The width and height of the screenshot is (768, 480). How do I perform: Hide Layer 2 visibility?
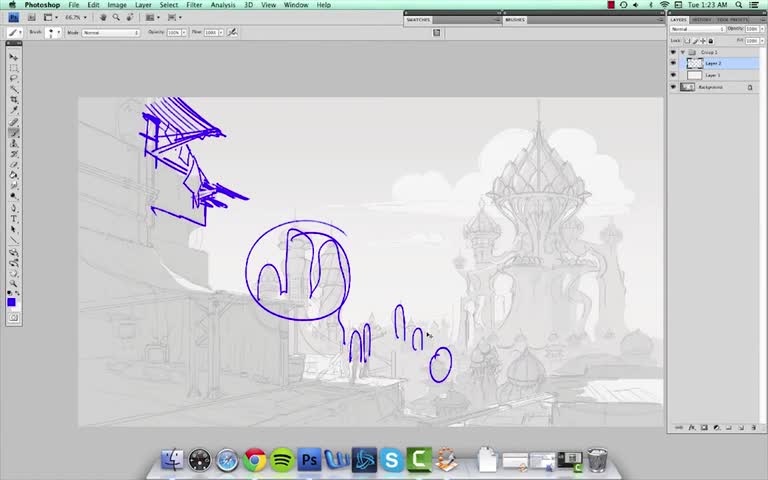click(673, 63)
